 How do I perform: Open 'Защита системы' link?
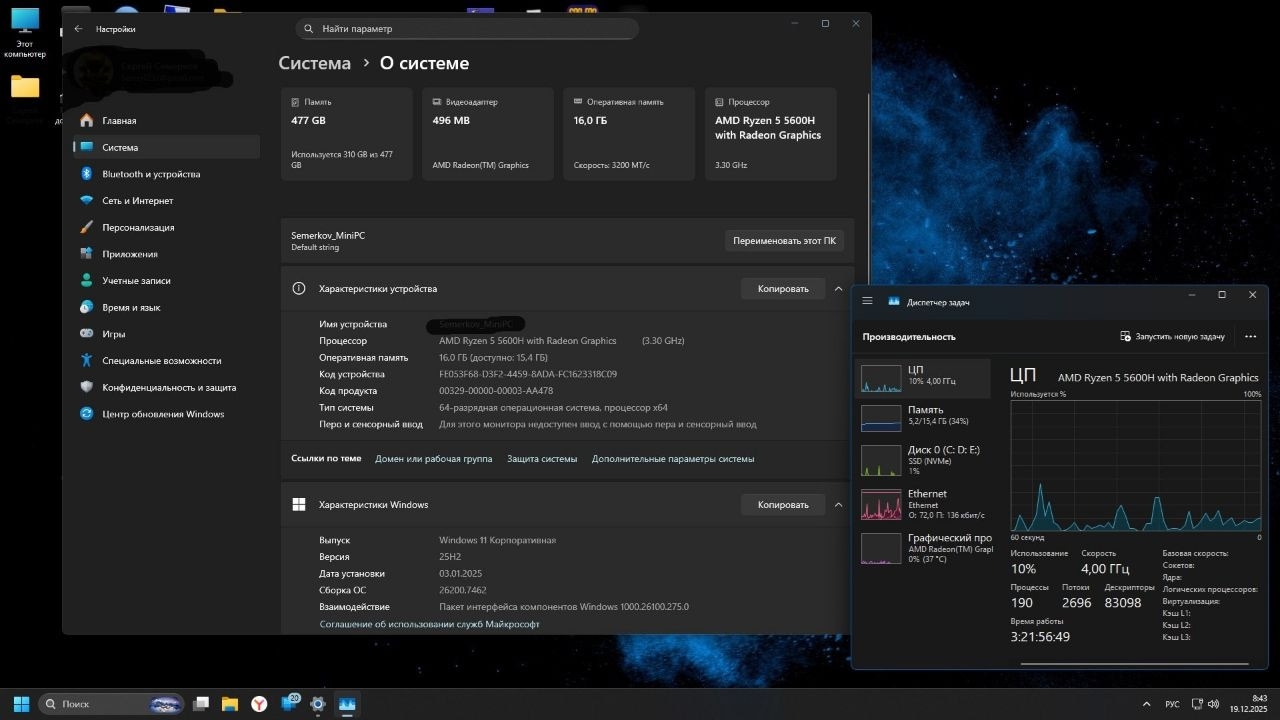(542, 459)
